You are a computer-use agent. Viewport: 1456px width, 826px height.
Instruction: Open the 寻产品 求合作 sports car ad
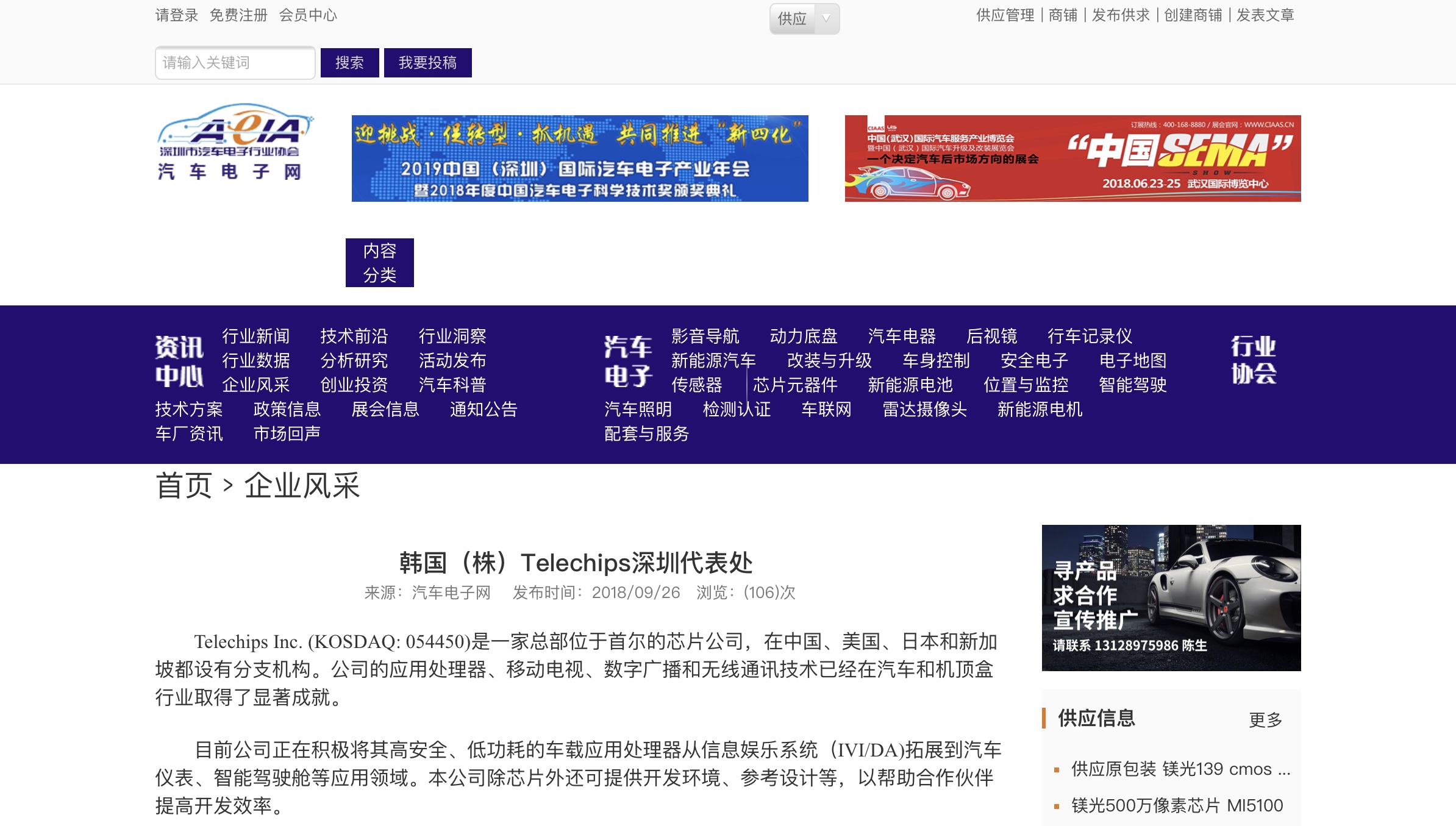[x=1171, y=597]
